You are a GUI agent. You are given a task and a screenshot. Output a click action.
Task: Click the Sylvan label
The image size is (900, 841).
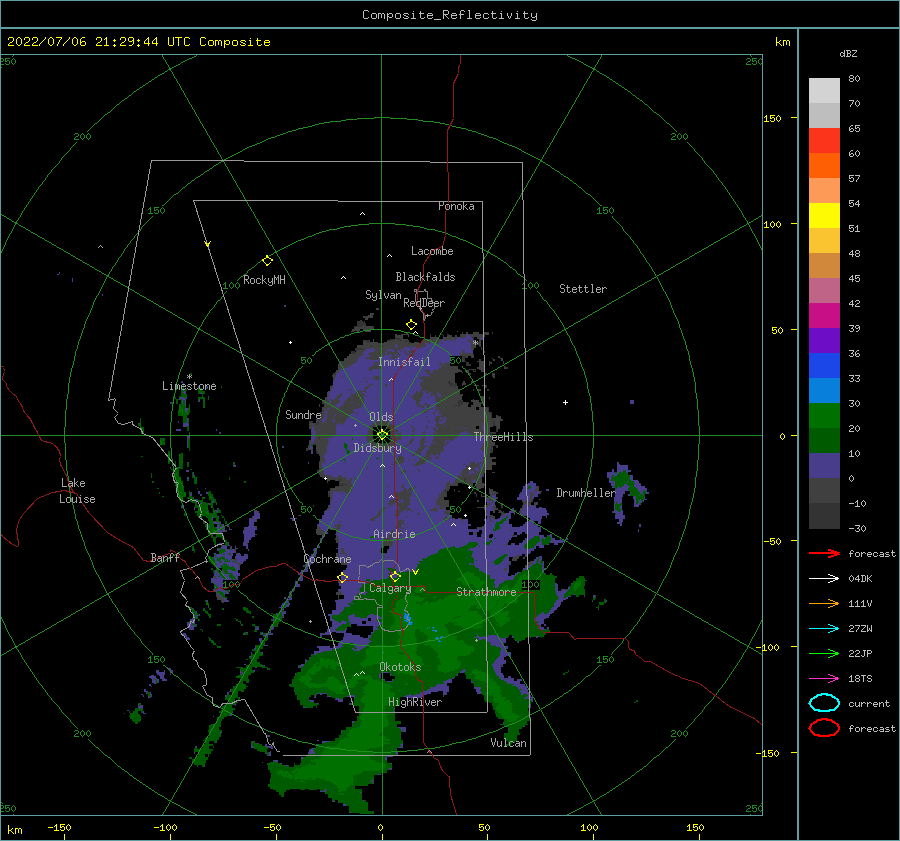coord(383,295)
